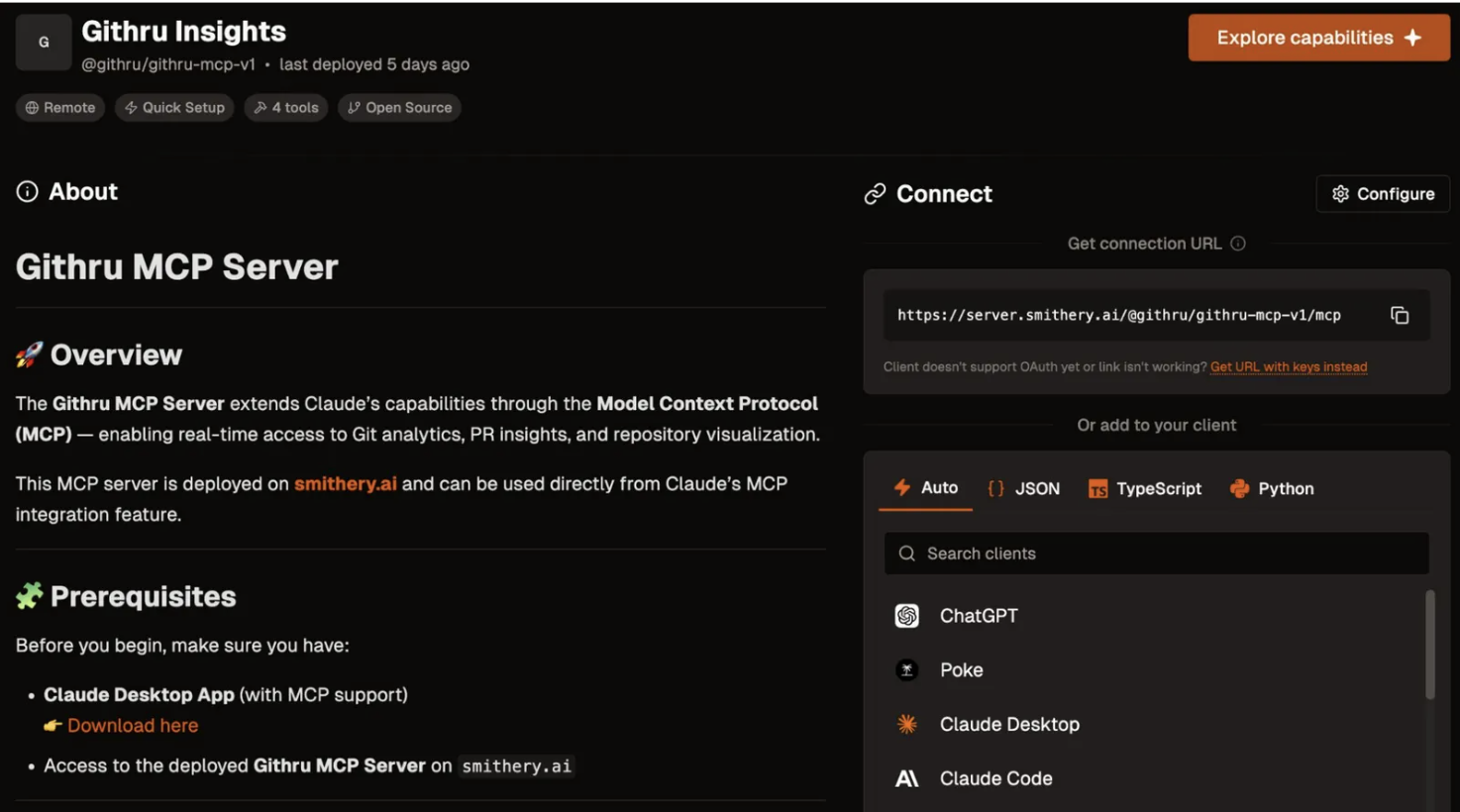This screenshot has width=1460, height=812.
Task: Select the Auto tab
Action: pyautogui.click(x=925, y=488)
